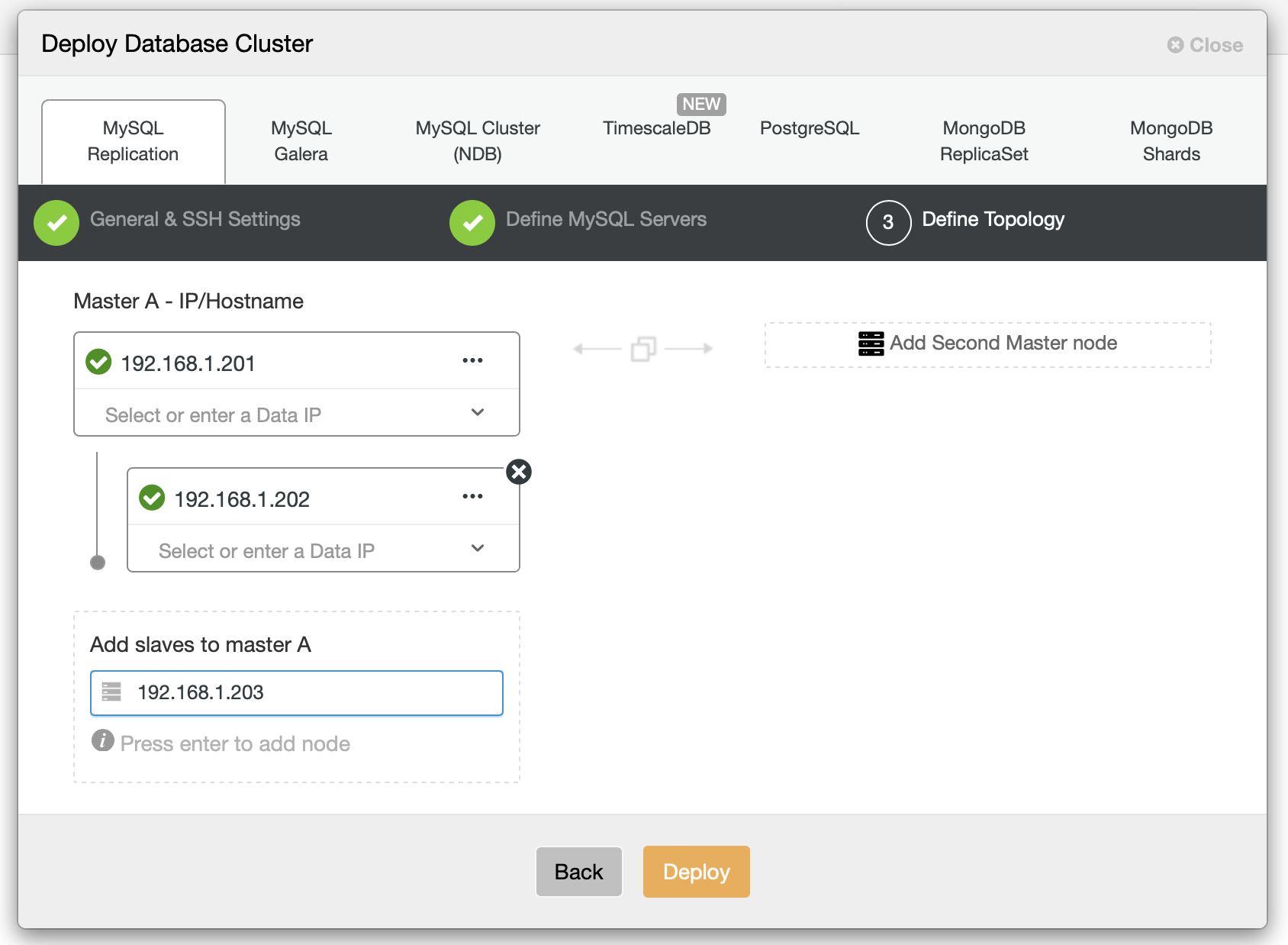Expand Data IP dropdown for 192.168.1.201

click(478, 412)
